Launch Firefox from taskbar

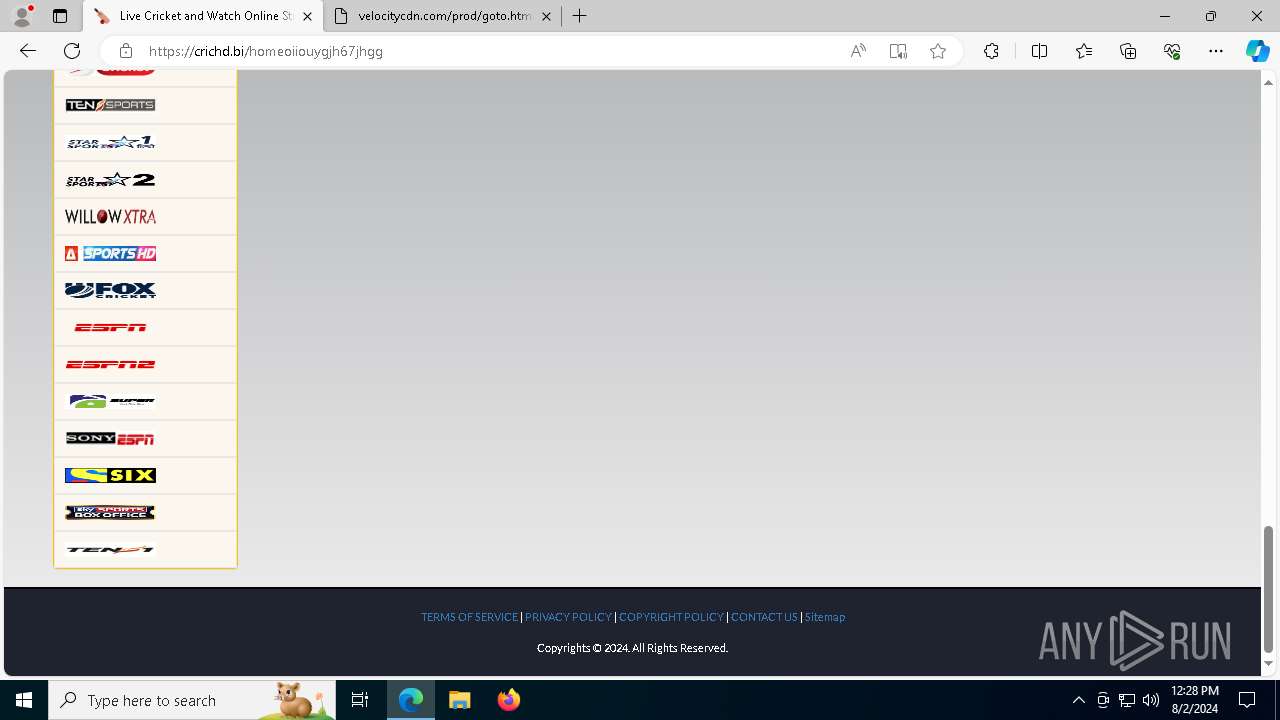click(509, 700)
